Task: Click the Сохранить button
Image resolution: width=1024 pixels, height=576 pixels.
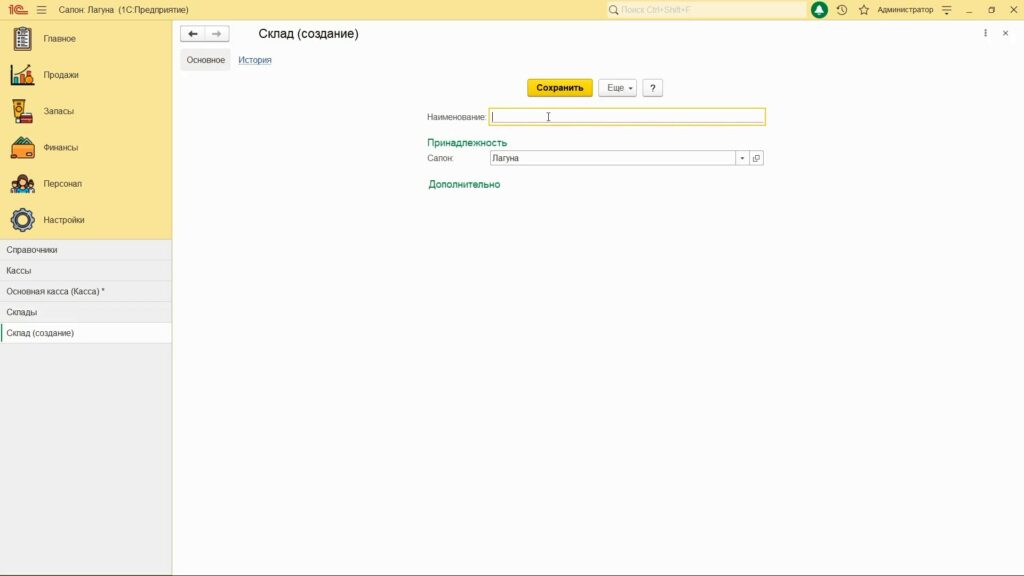Action: pos(560,88)
